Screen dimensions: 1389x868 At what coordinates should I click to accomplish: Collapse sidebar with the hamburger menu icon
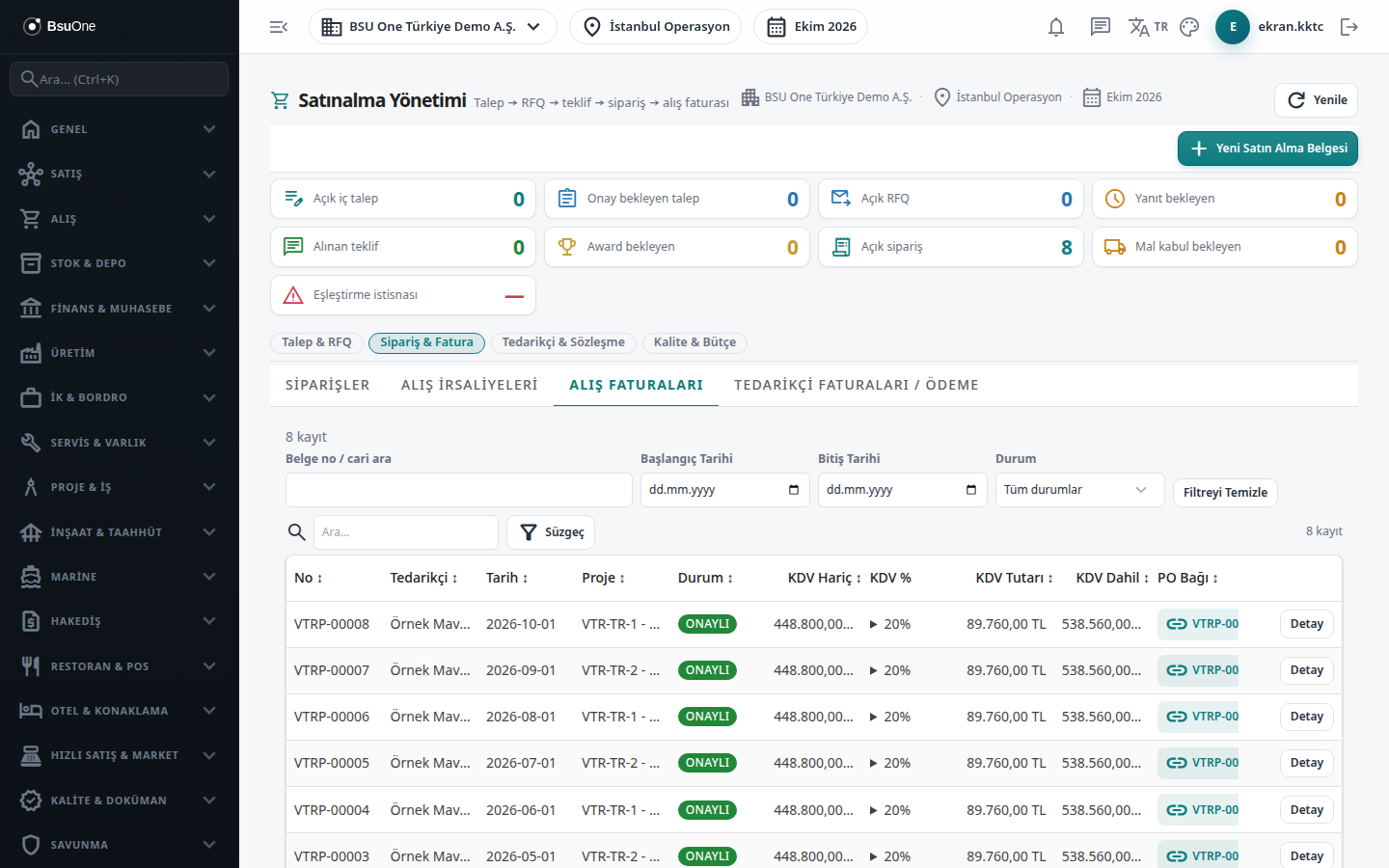click(279, 27)
